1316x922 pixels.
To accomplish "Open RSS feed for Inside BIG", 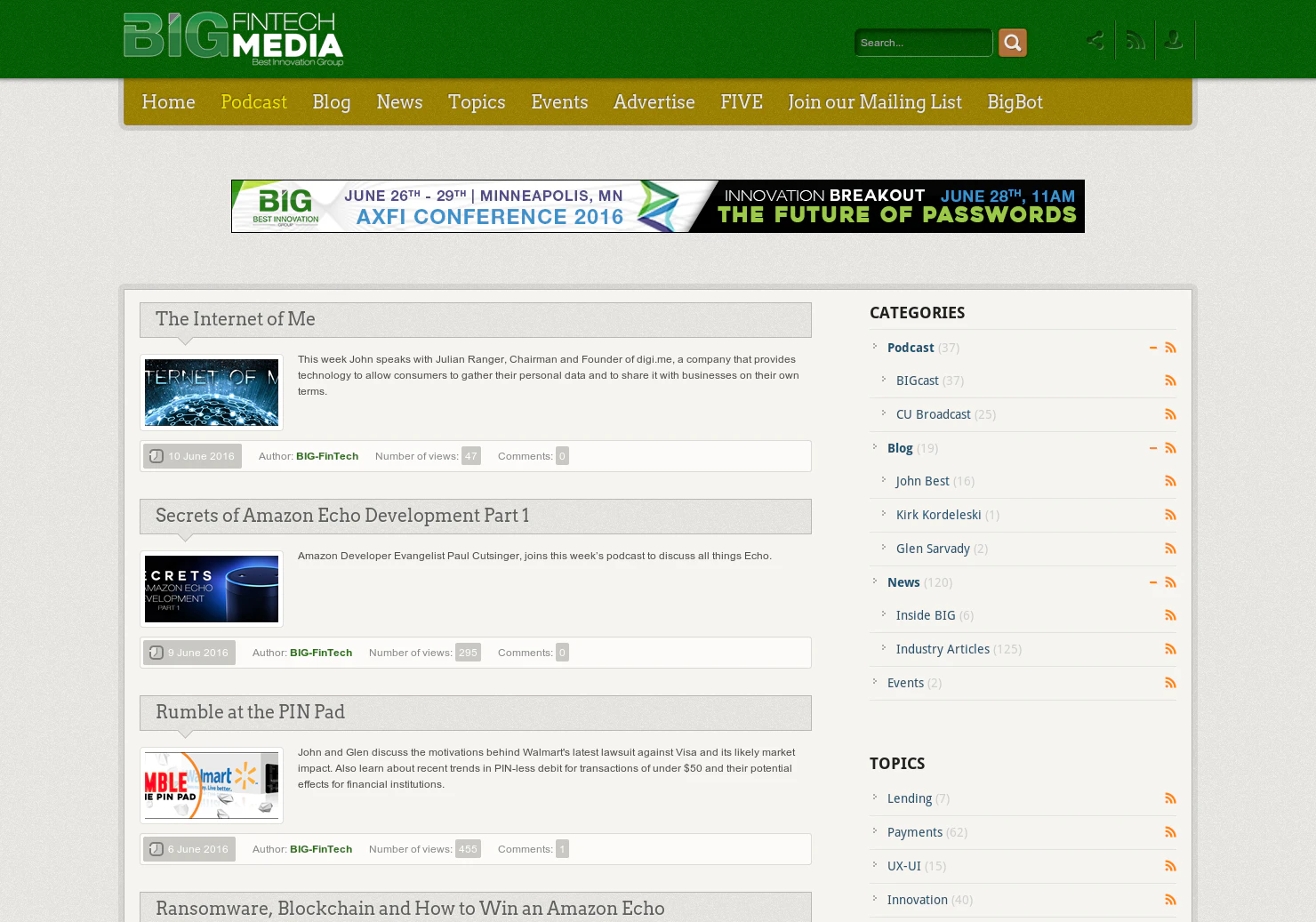I will tap(1170, 615).
